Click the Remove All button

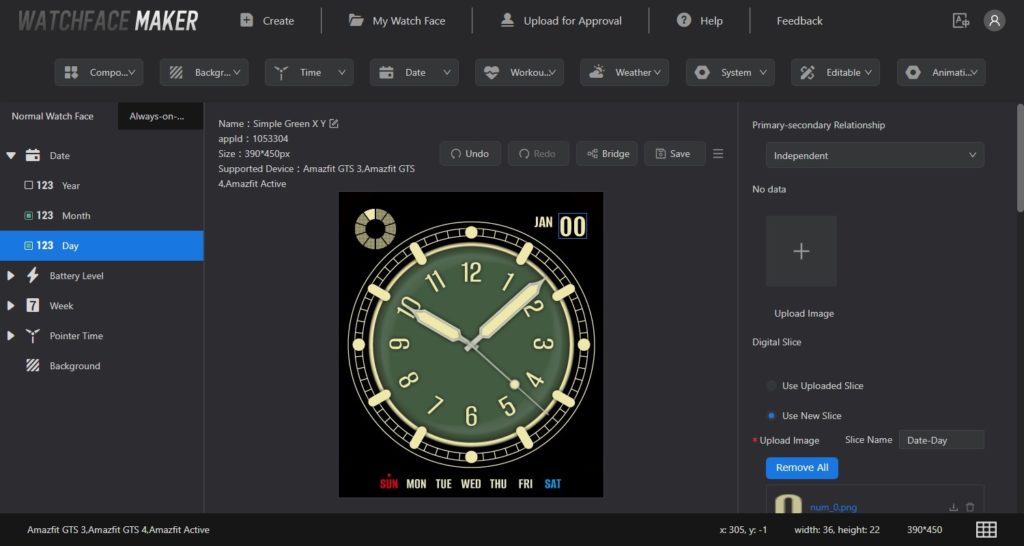[802, 468]
